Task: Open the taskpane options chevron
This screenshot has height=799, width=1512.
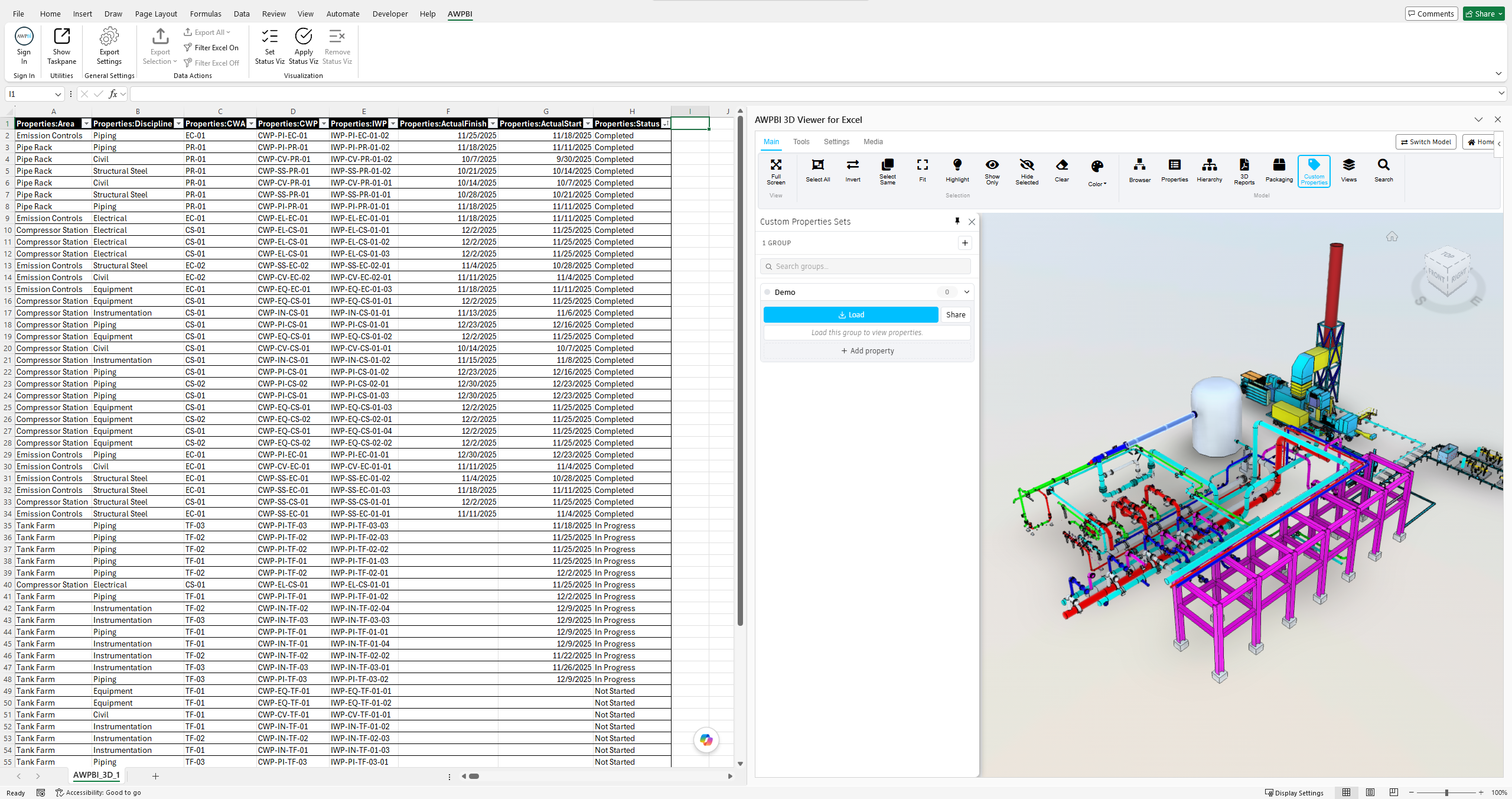Action: [x=1478, y=119]
